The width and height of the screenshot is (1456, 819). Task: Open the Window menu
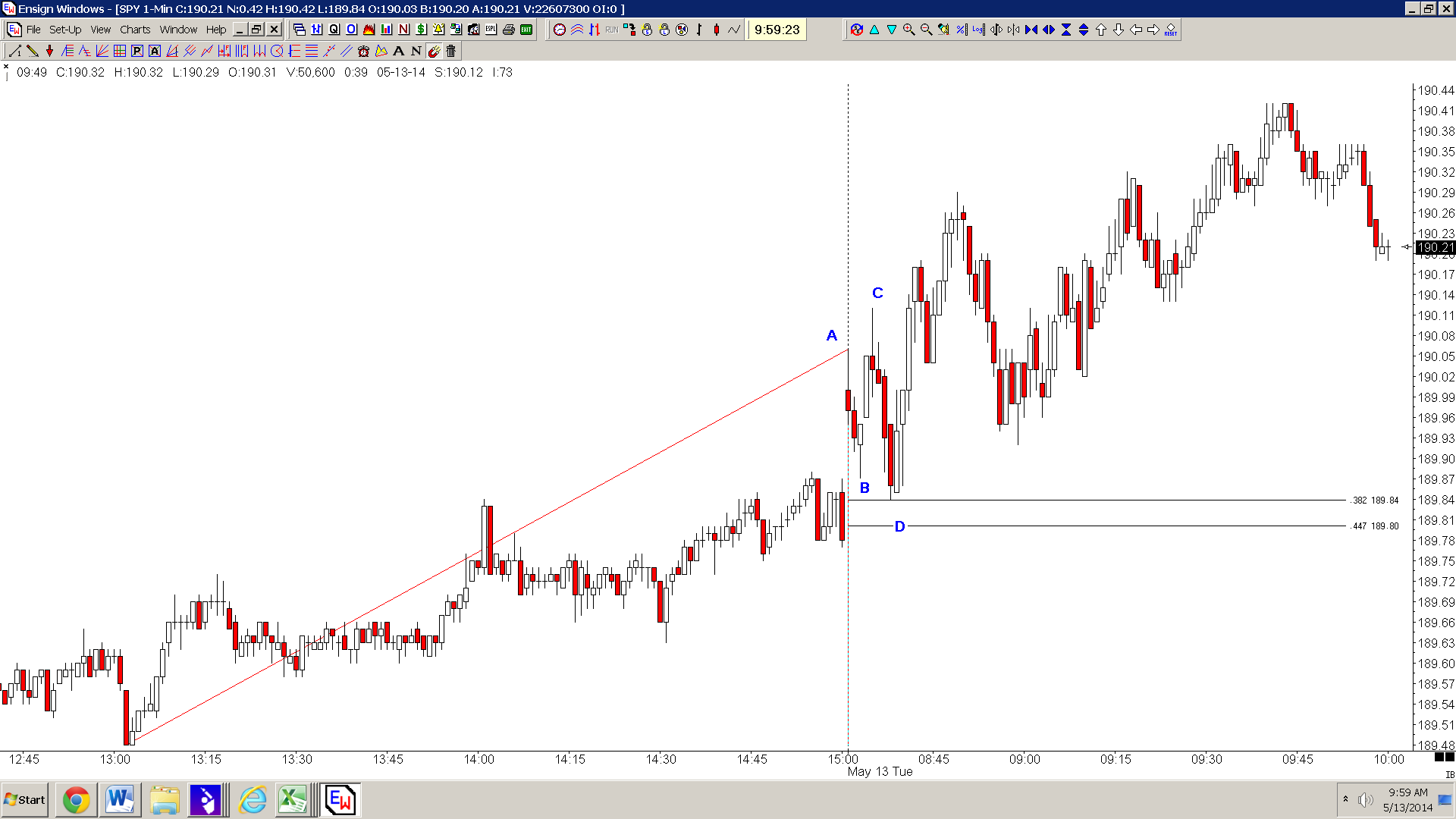point(178,30)
